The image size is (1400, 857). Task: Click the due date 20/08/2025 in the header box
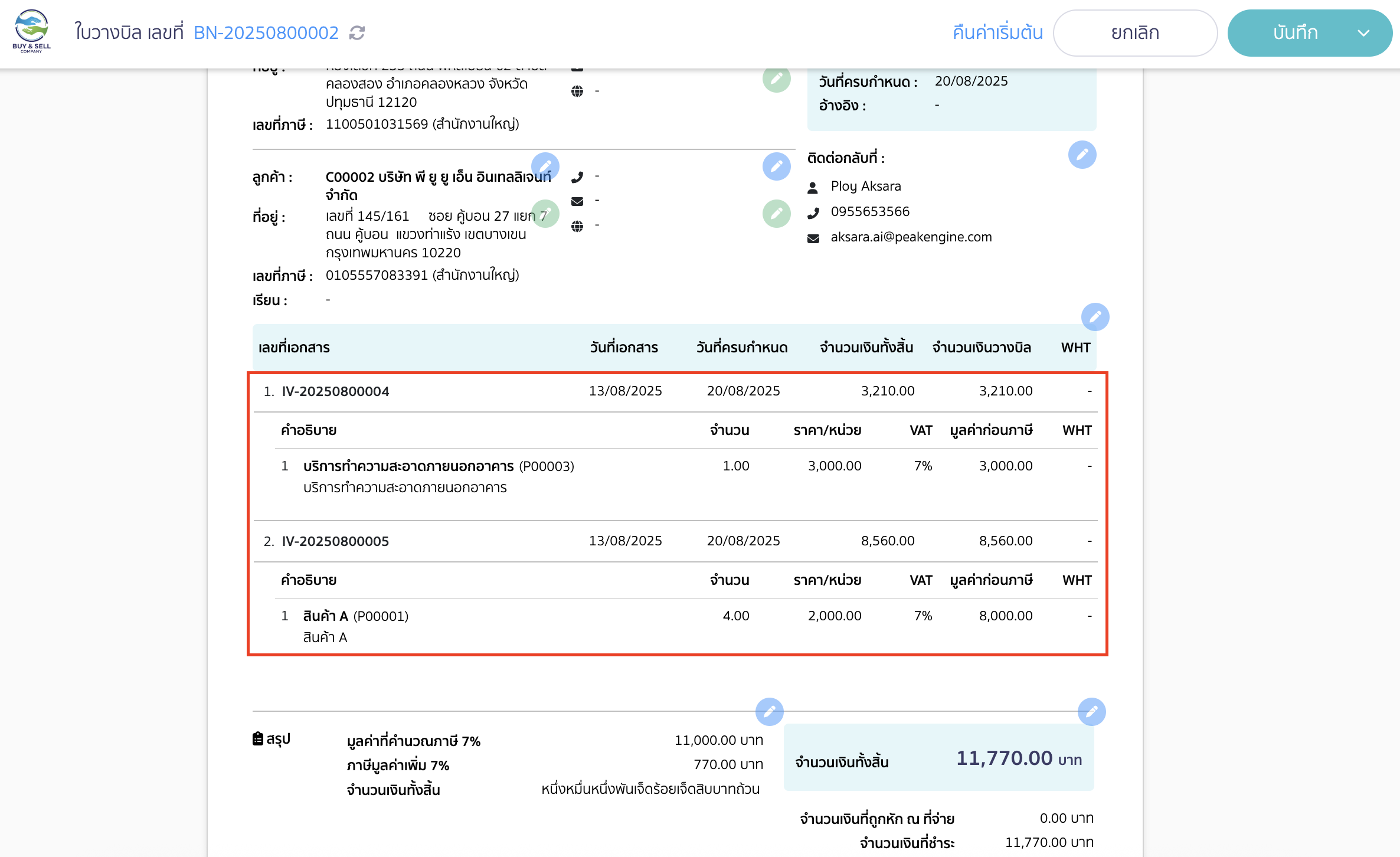point(972,81)
